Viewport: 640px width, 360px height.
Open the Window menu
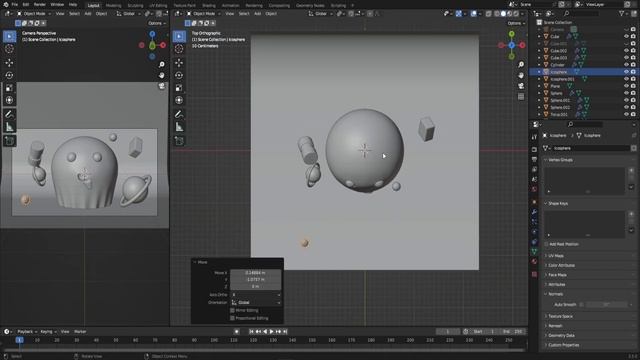(x=57, y=4)
